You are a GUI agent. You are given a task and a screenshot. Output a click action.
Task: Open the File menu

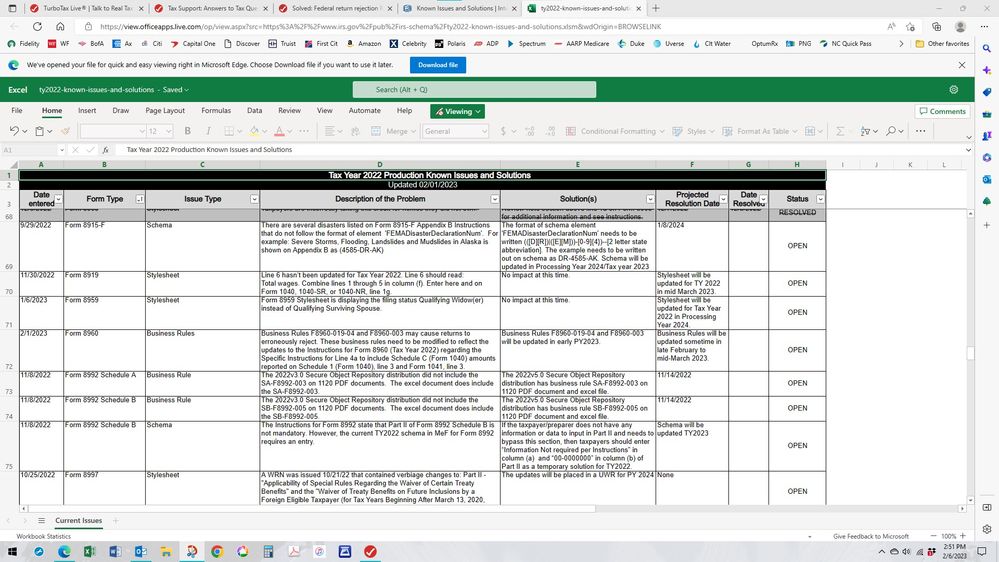click(x=17, y=110)
